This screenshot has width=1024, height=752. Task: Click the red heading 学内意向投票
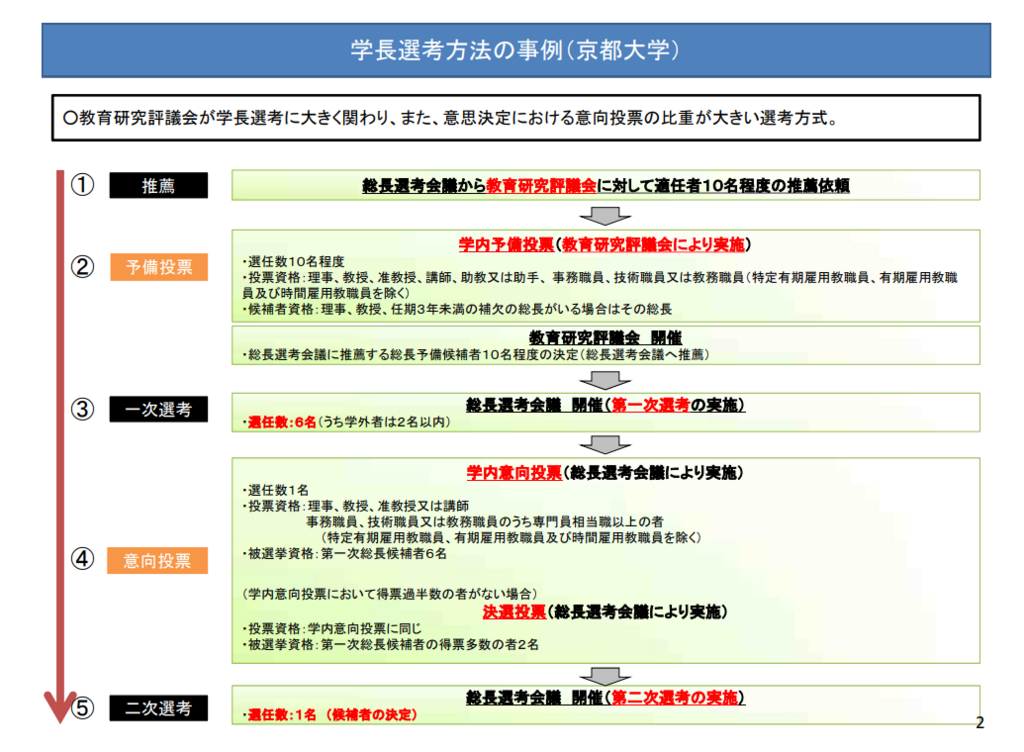pos(514,473)
